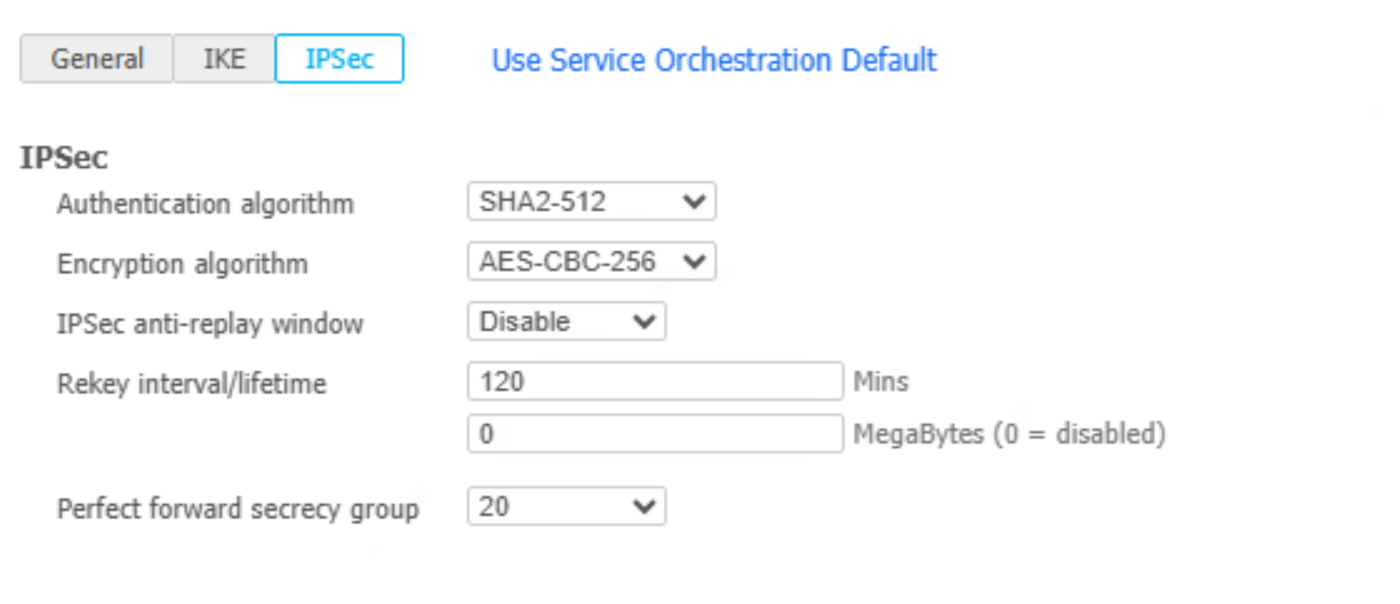
Task: Click Use Service Orchestration Default link
Action: click(714, 60)
